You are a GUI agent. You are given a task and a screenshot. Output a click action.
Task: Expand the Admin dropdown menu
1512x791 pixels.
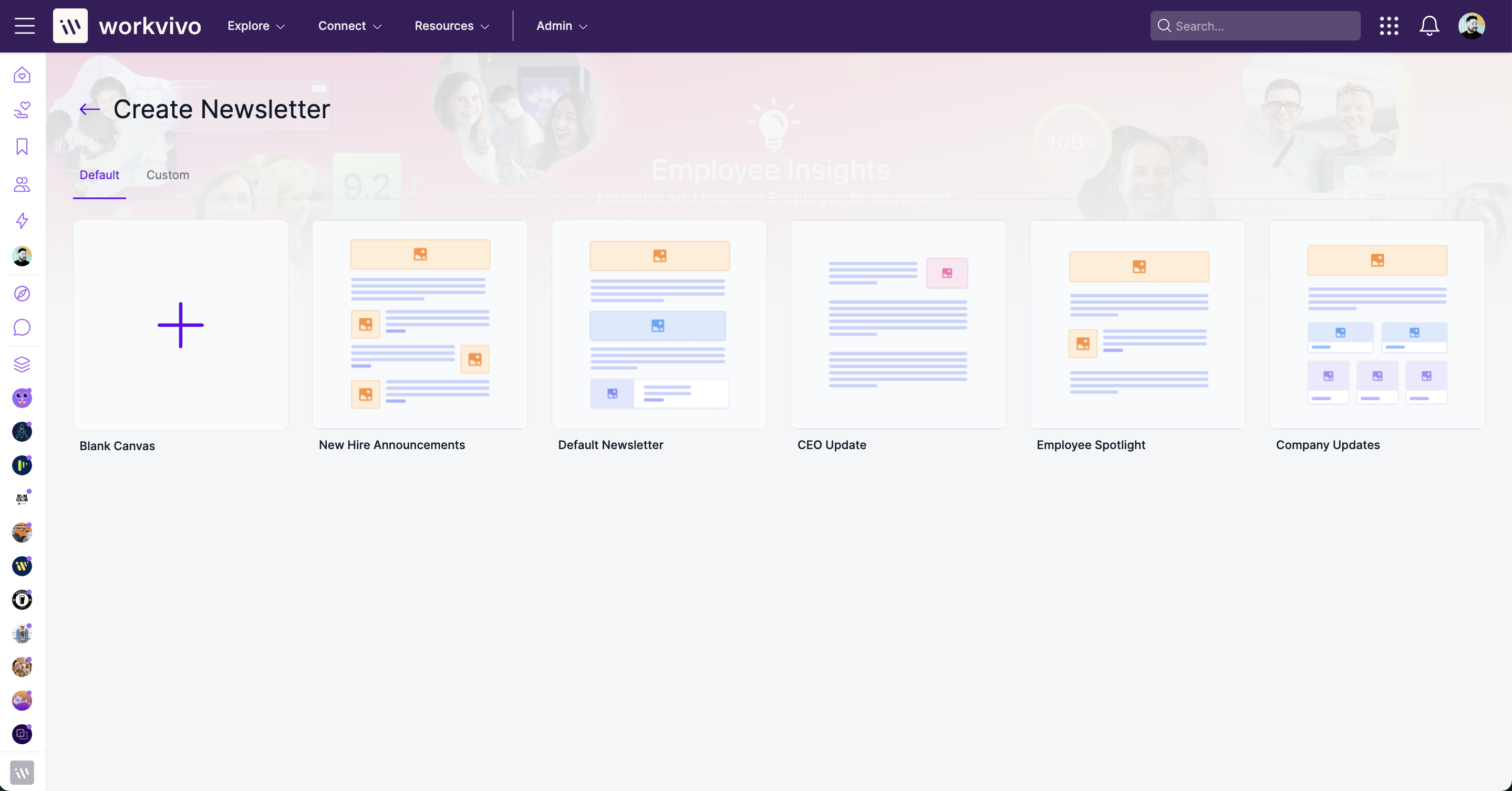coord(562,26)
